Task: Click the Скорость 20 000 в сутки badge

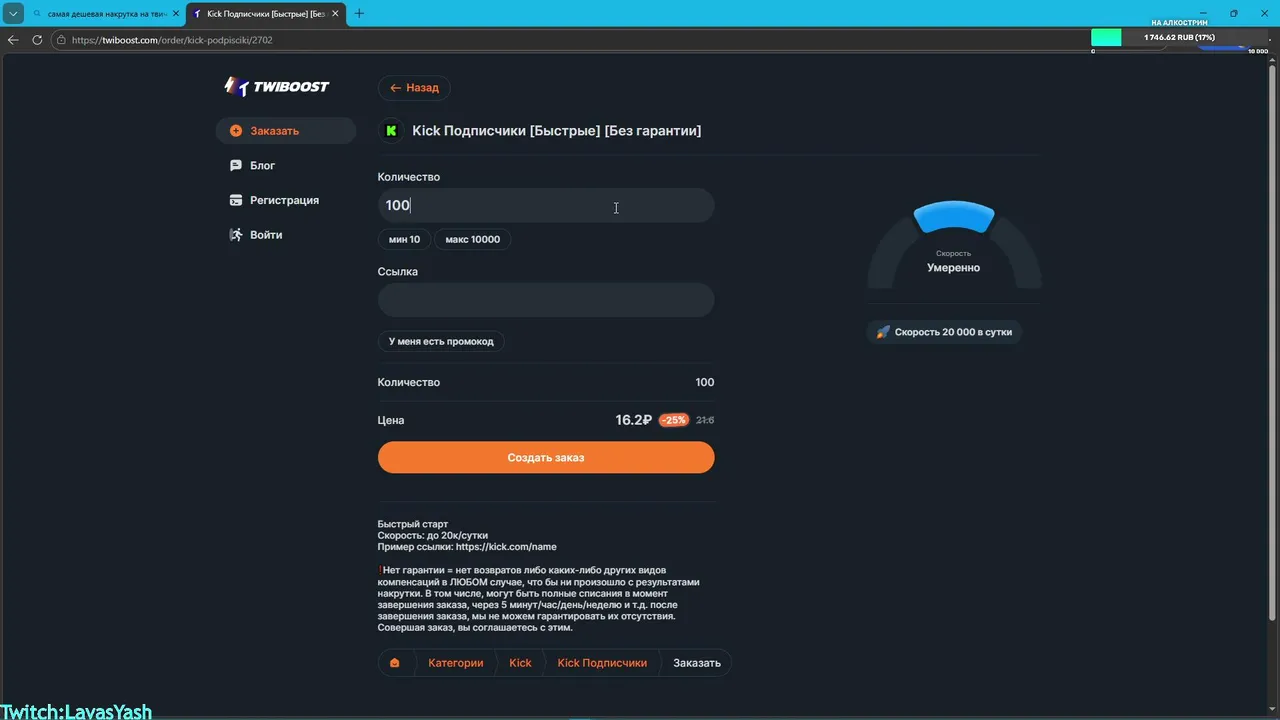Action: (x=945, y=332)
